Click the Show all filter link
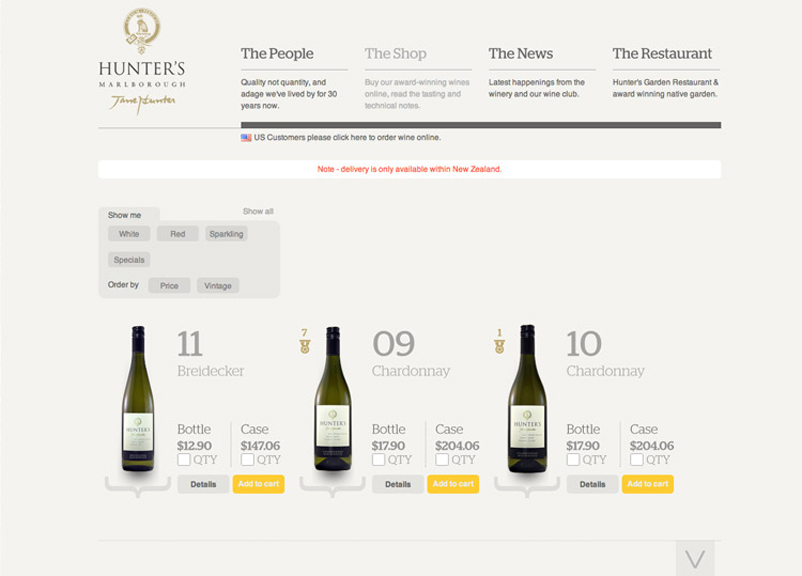The image size is (802, 576). (258, 212)
